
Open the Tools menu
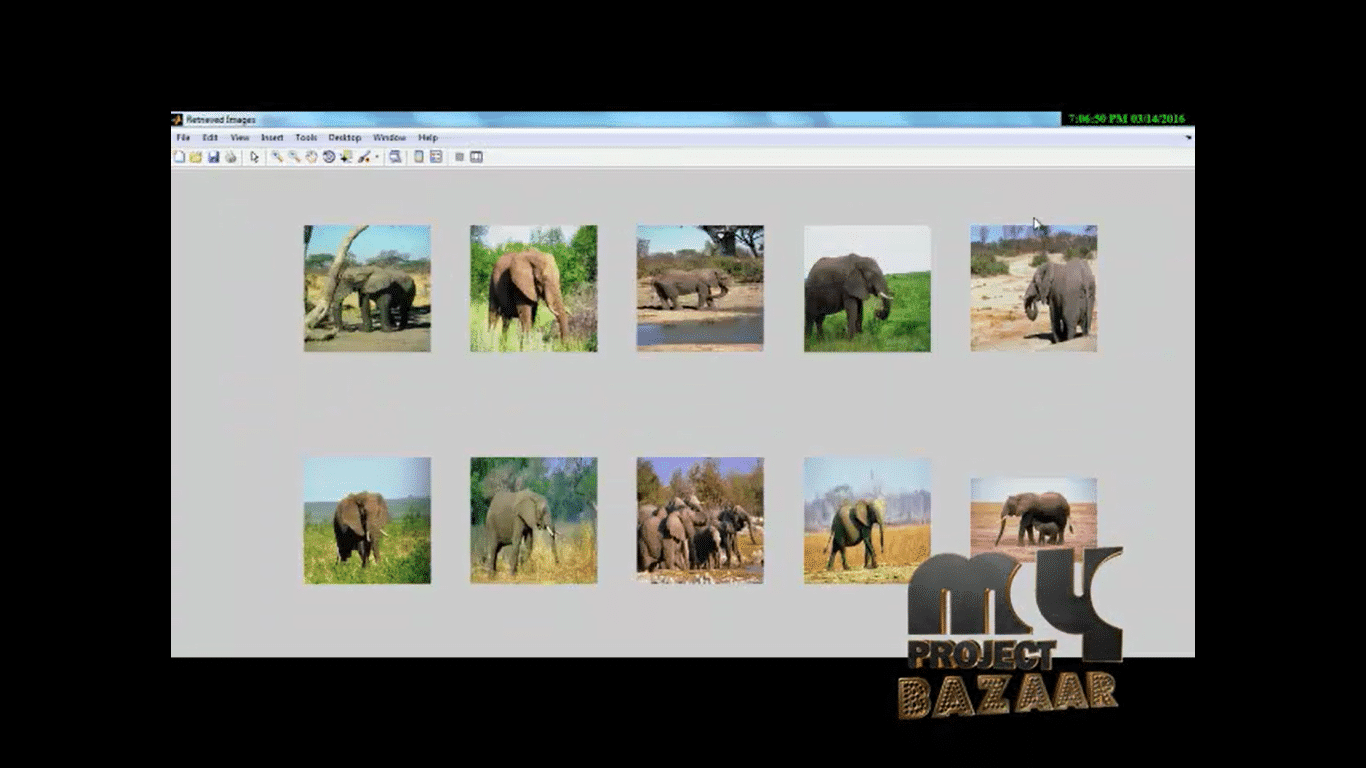pos(306,137)
